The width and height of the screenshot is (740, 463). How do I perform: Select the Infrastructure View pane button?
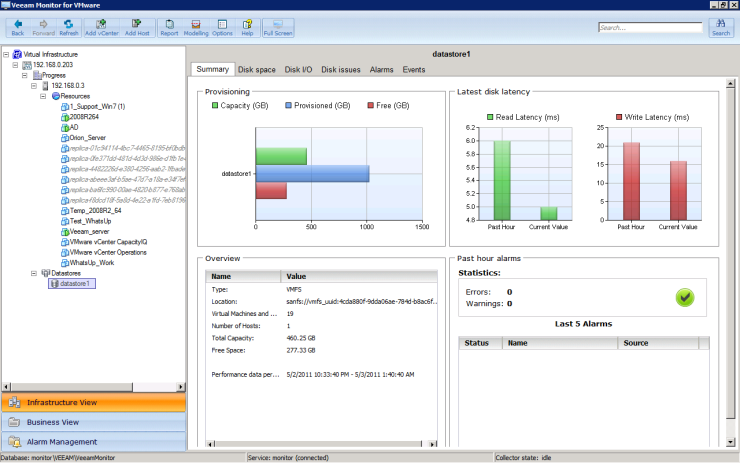click(x=93, y=402)
